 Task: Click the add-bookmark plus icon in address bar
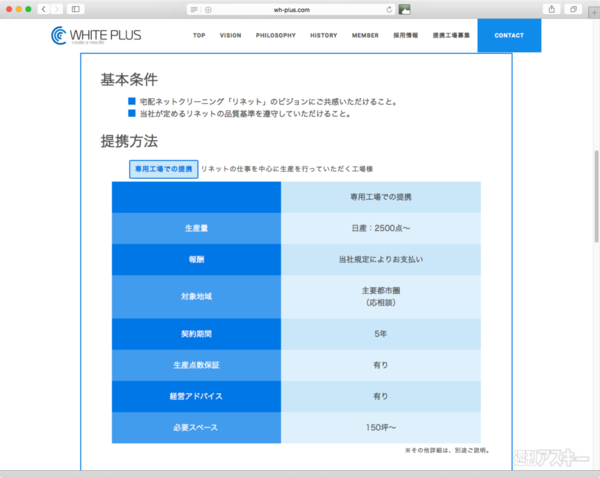tap(208, 10)
